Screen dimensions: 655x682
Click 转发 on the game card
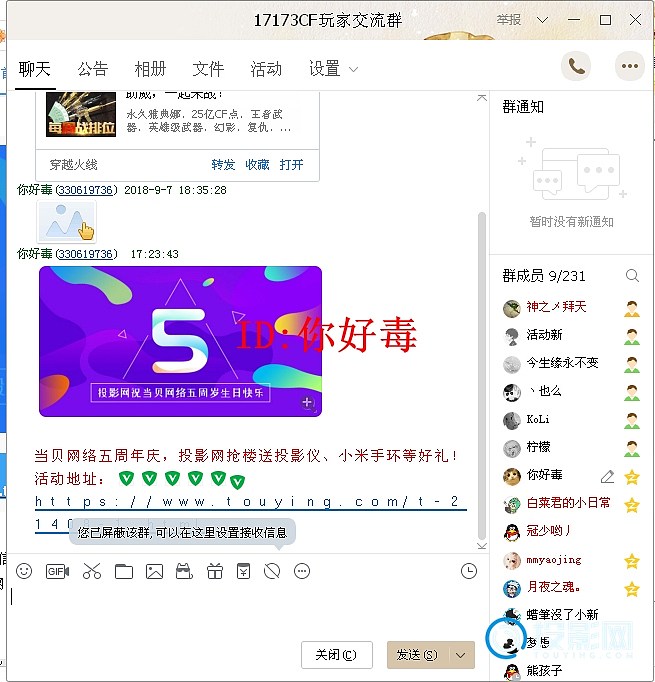pos(223,165)
